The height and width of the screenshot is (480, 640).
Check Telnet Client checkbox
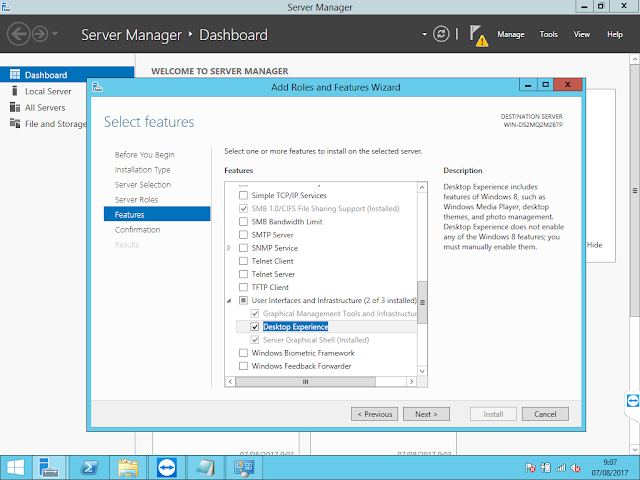click(243, 261)
